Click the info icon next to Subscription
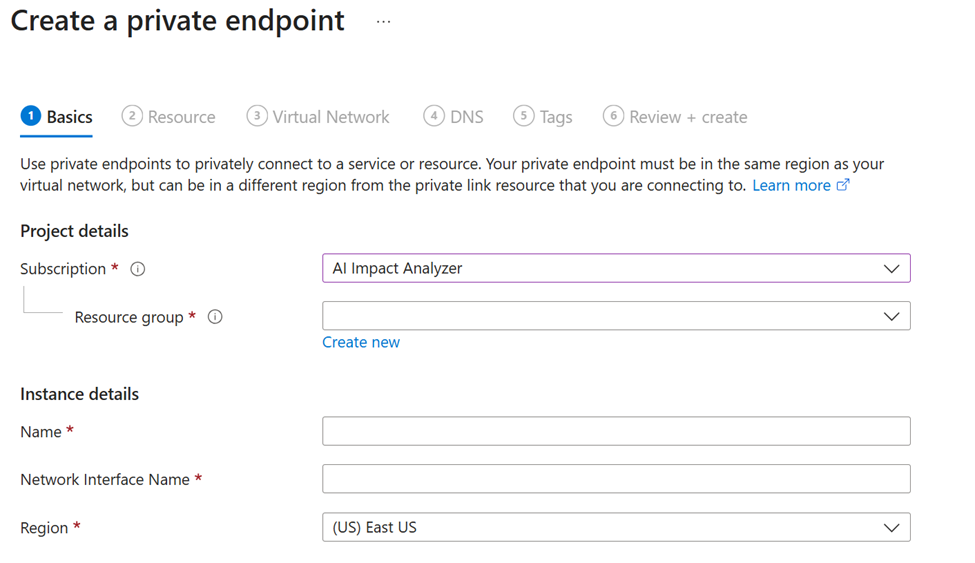975x563 pixels. click(x=138, y=269)
